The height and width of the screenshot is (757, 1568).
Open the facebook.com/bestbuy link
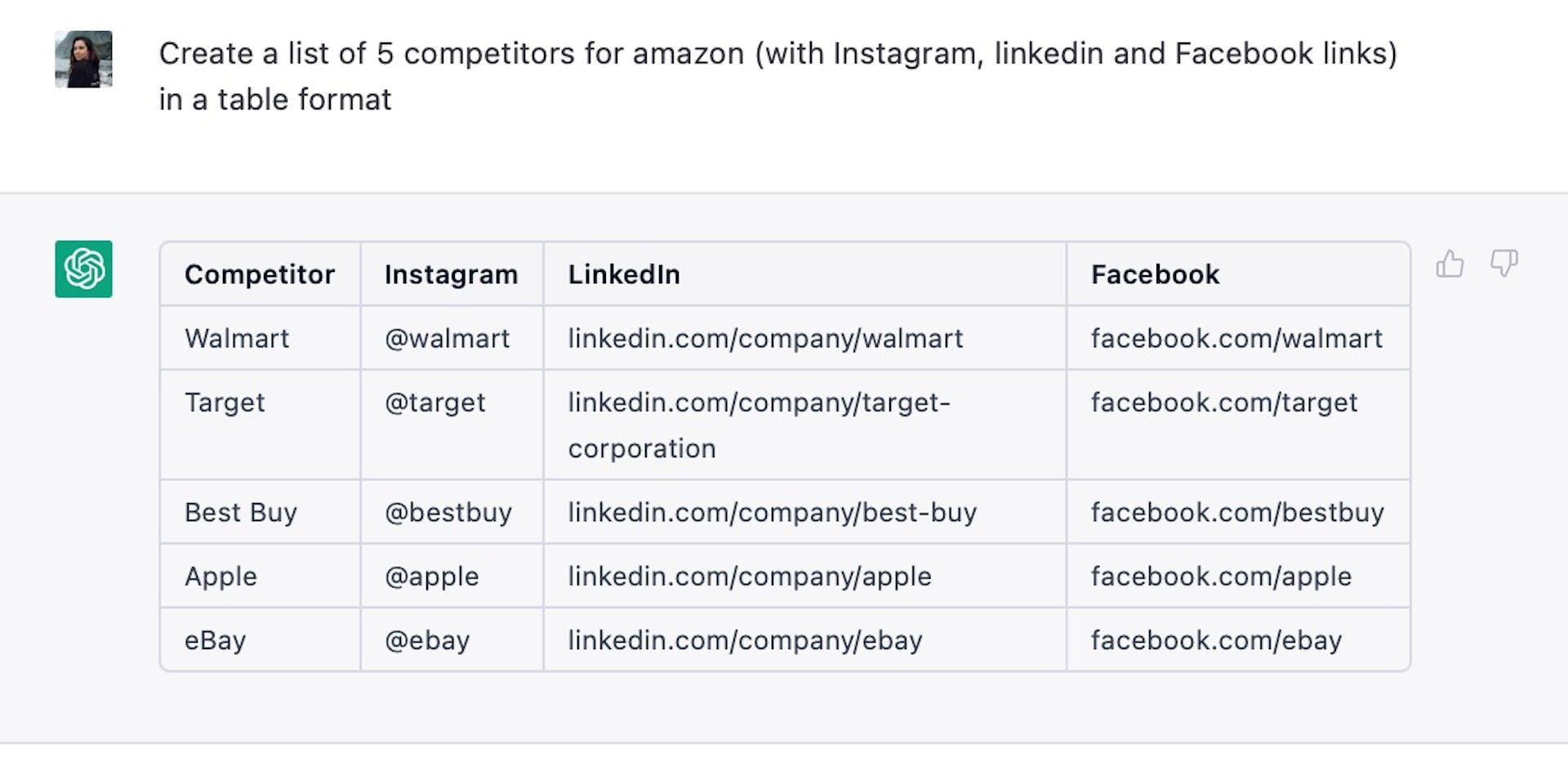[1237, 512]
